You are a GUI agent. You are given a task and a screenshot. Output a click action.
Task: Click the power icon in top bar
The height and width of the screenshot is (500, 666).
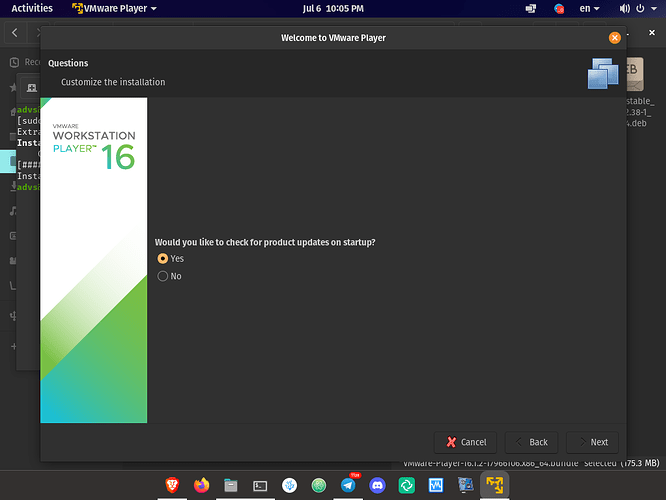click(640, 8)
